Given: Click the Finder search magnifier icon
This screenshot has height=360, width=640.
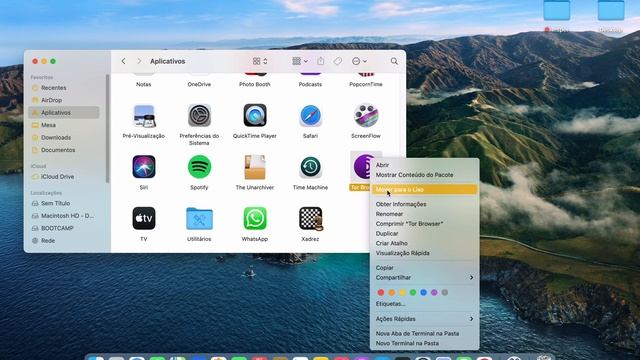Looking at the screenshot, I should 394,61.
